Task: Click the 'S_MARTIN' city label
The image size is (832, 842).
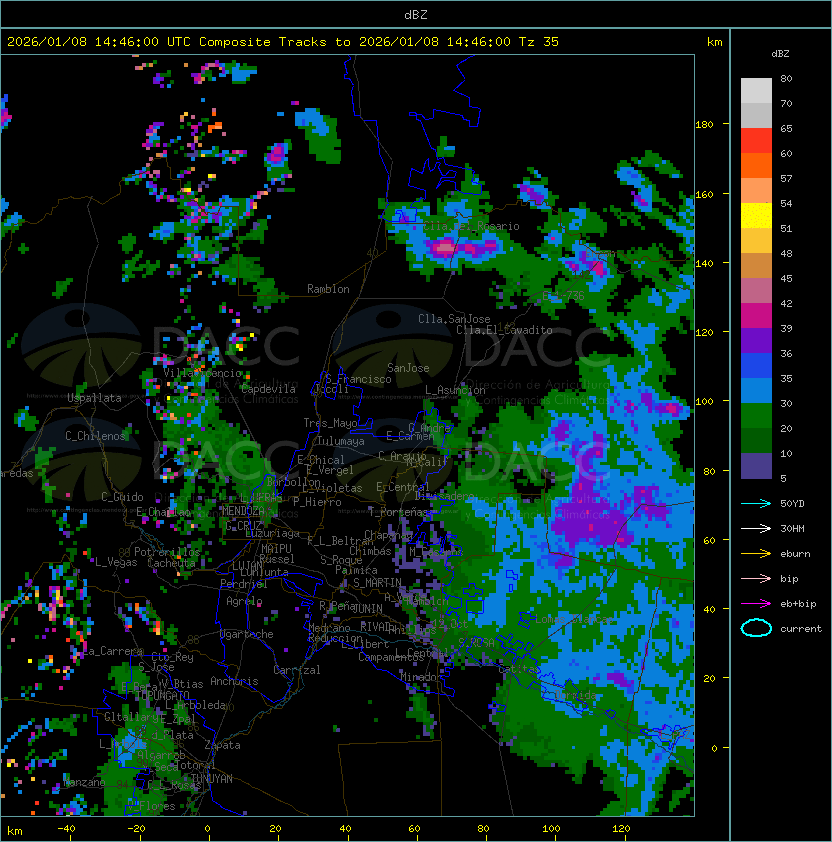Action: tap(378, 583)
